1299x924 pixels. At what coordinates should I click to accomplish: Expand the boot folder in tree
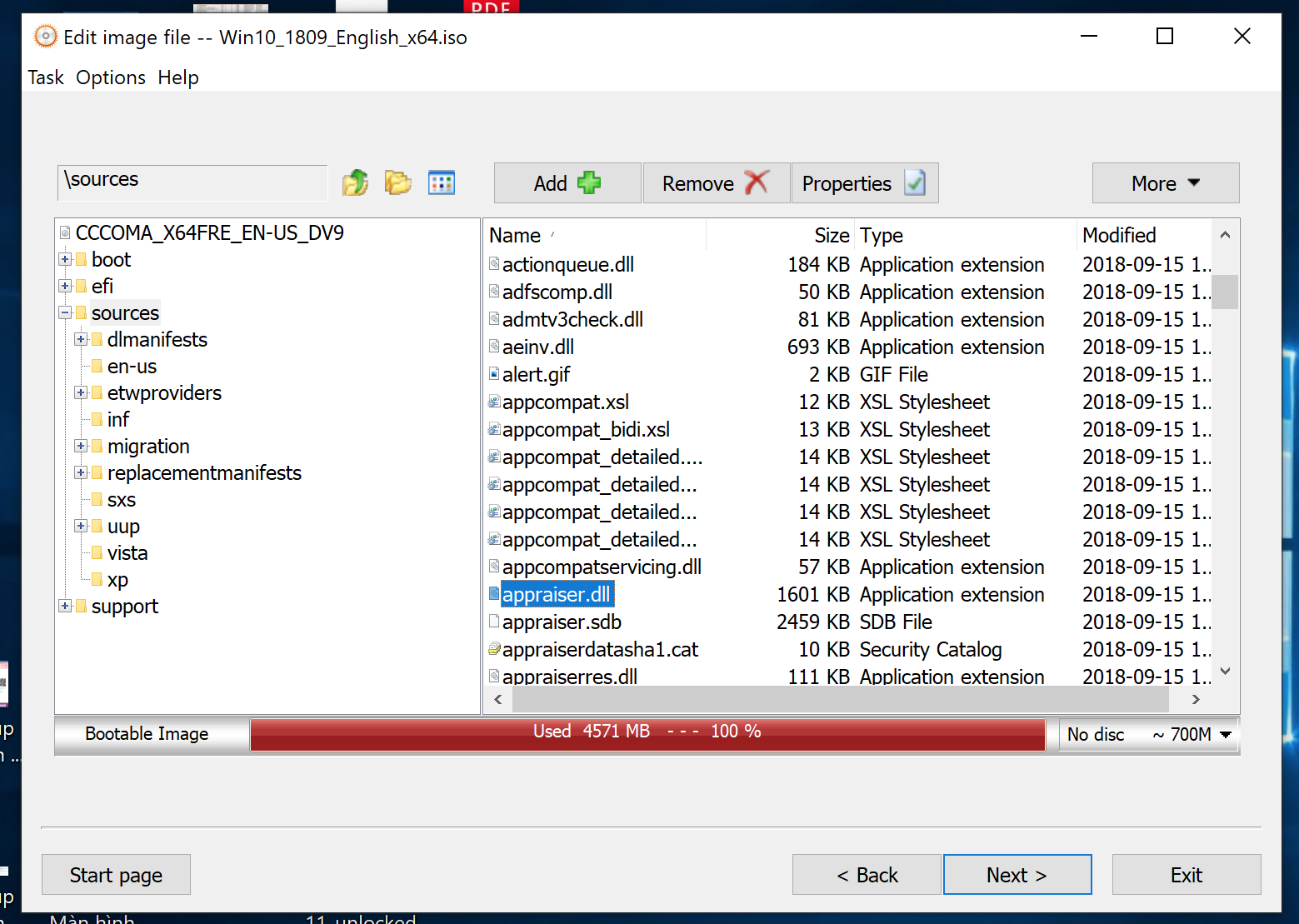point(65,260)
